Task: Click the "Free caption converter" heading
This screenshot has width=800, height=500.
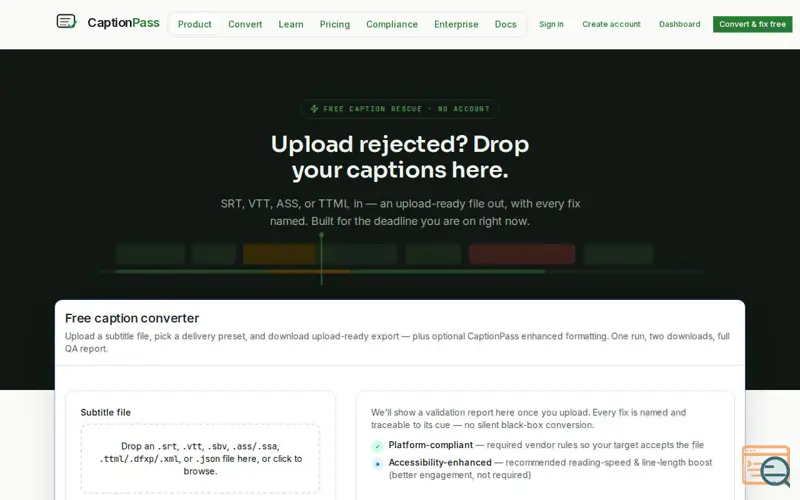Action: click(132, 318)
